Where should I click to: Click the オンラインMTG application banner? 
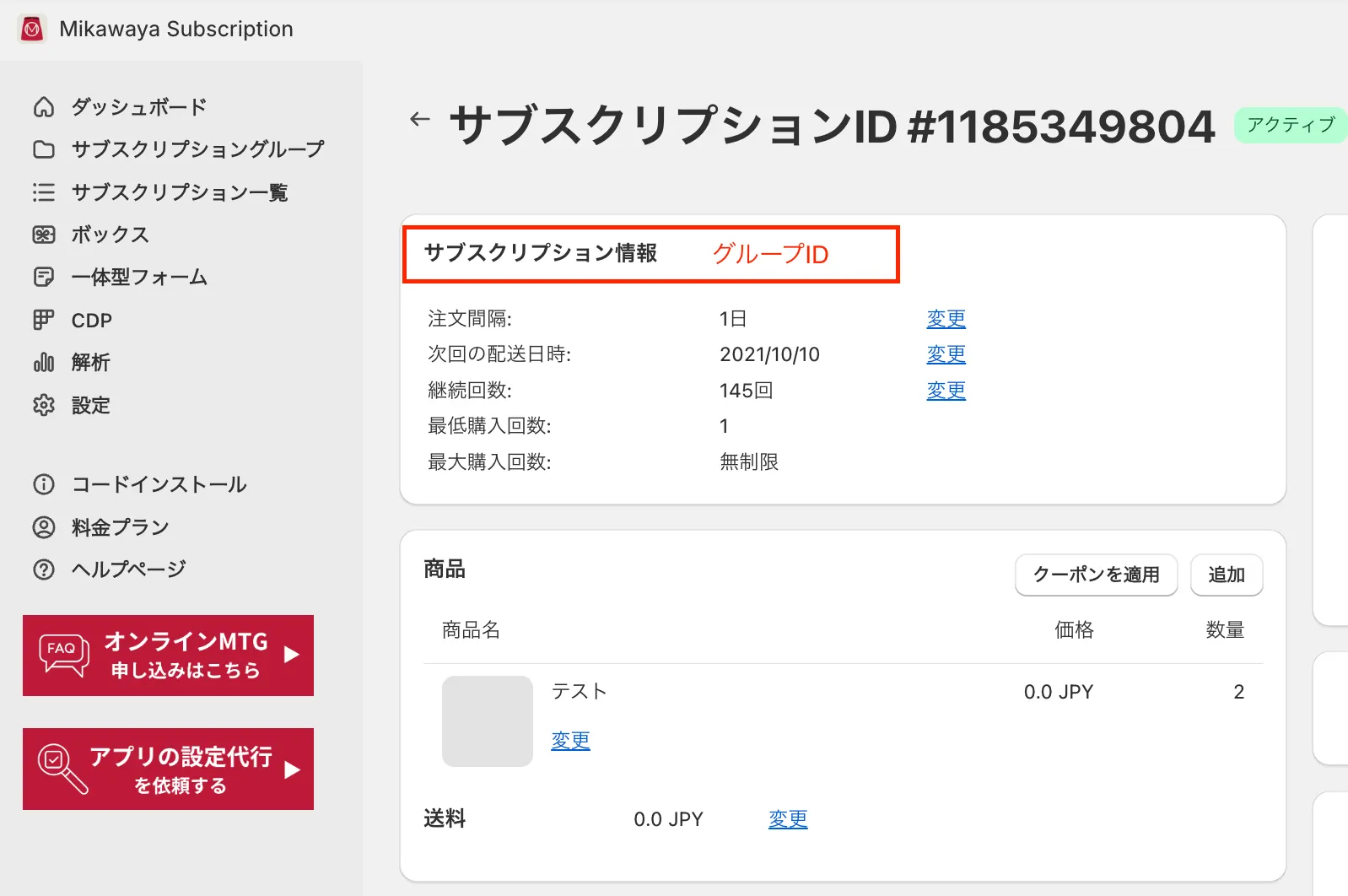[x=168, y=656]
